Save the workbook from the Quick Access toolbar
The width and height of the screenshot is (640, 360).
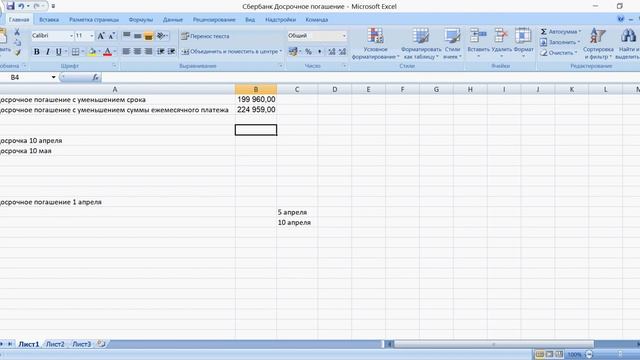tap(11, 6)
